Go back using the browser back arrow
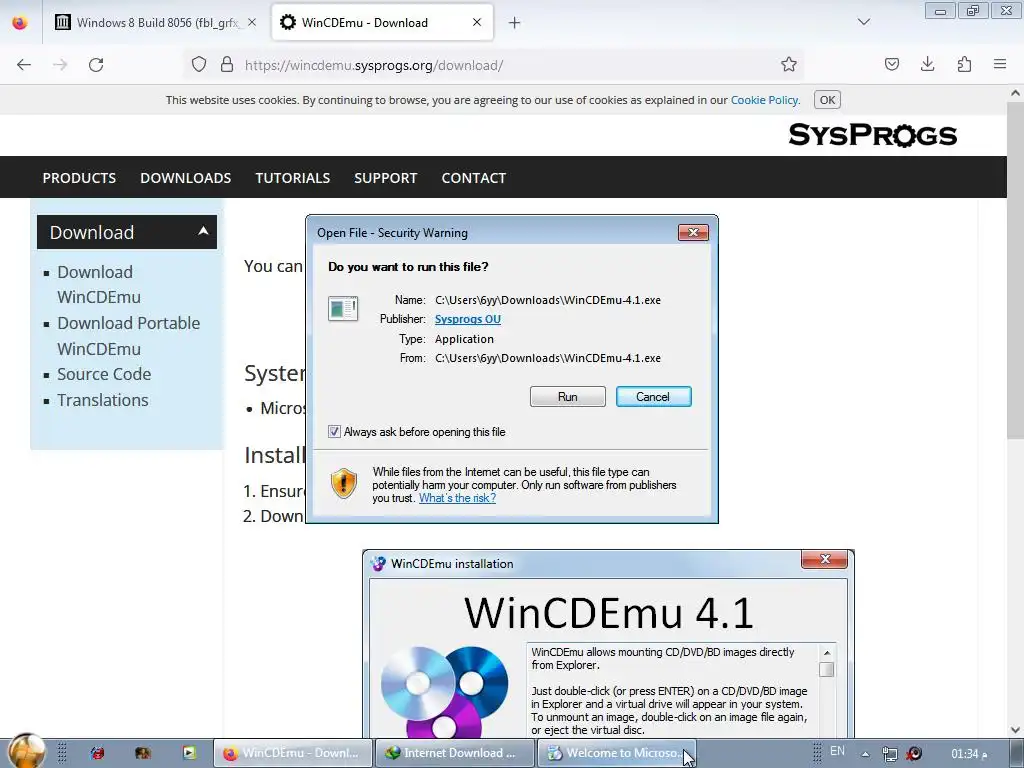The height and width of the screenshot is (768, 1024). [24, 65]
